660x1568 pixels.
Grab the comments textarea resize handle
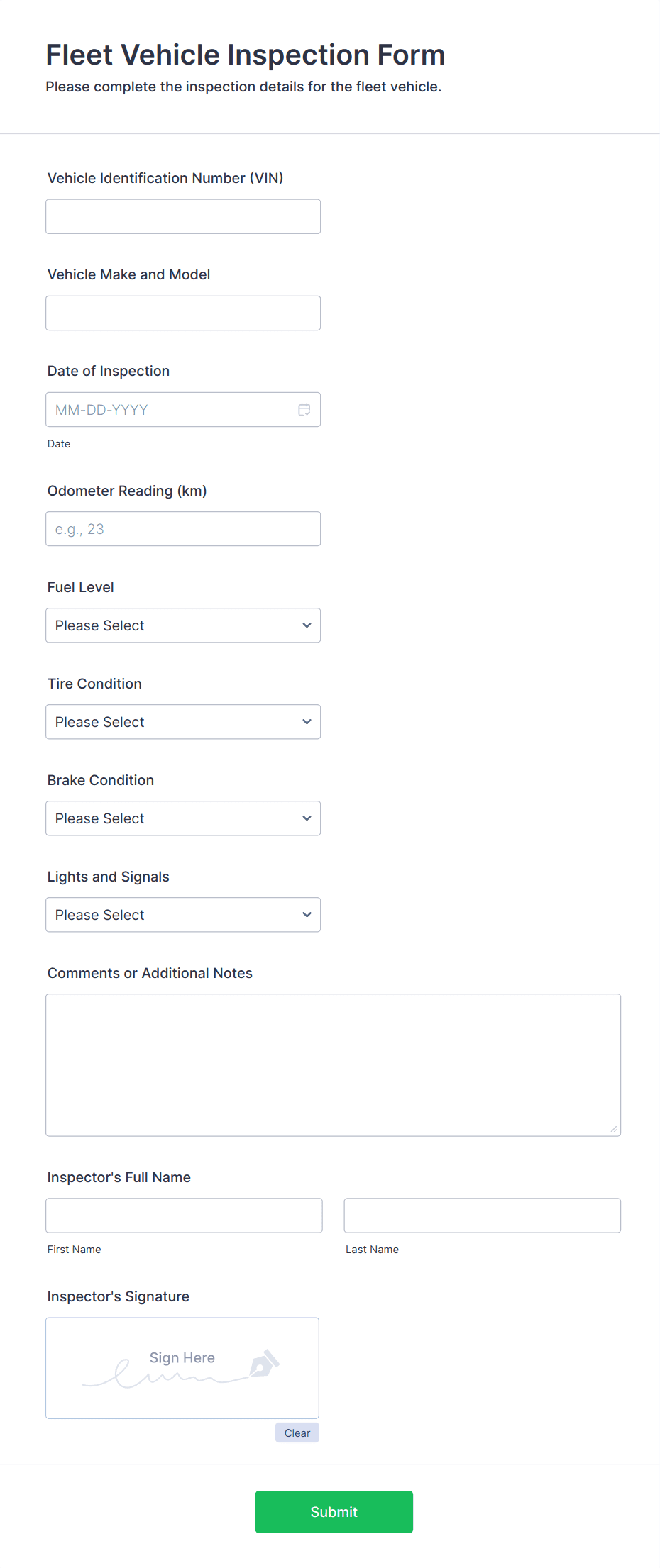tap(614, 1129)
